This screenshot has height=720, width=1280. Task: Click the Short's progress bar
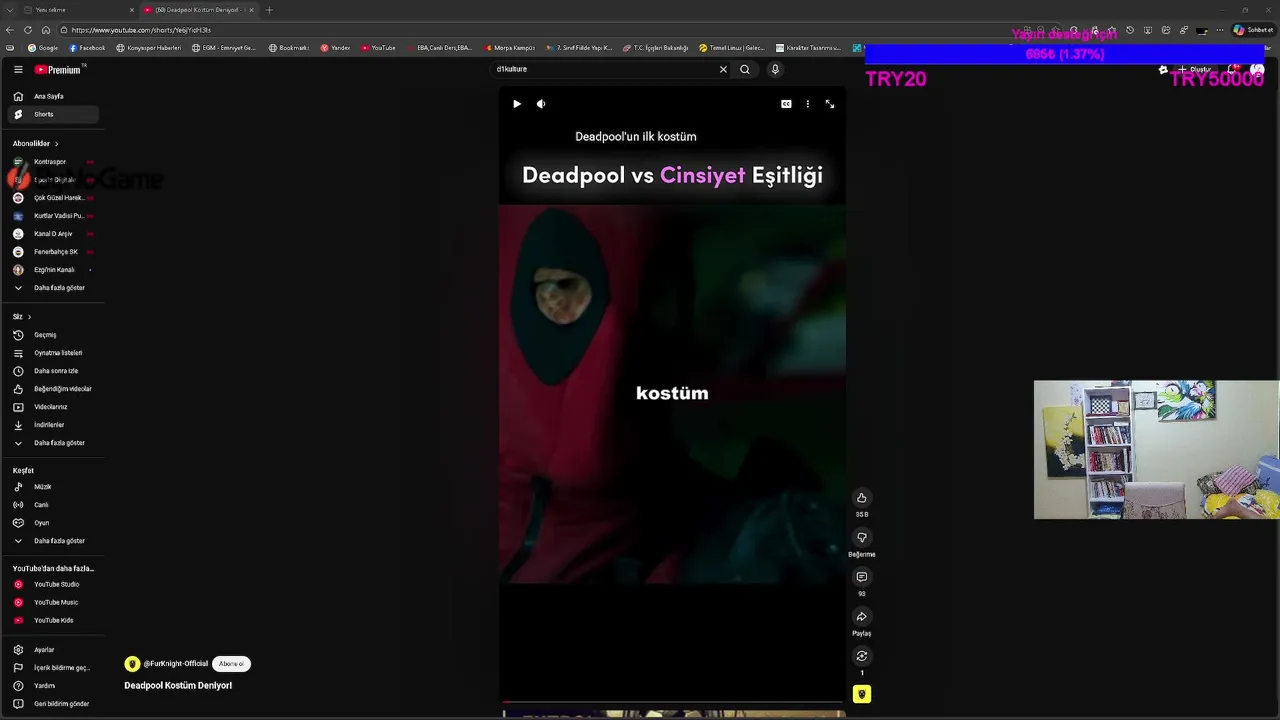coord(672,702)
